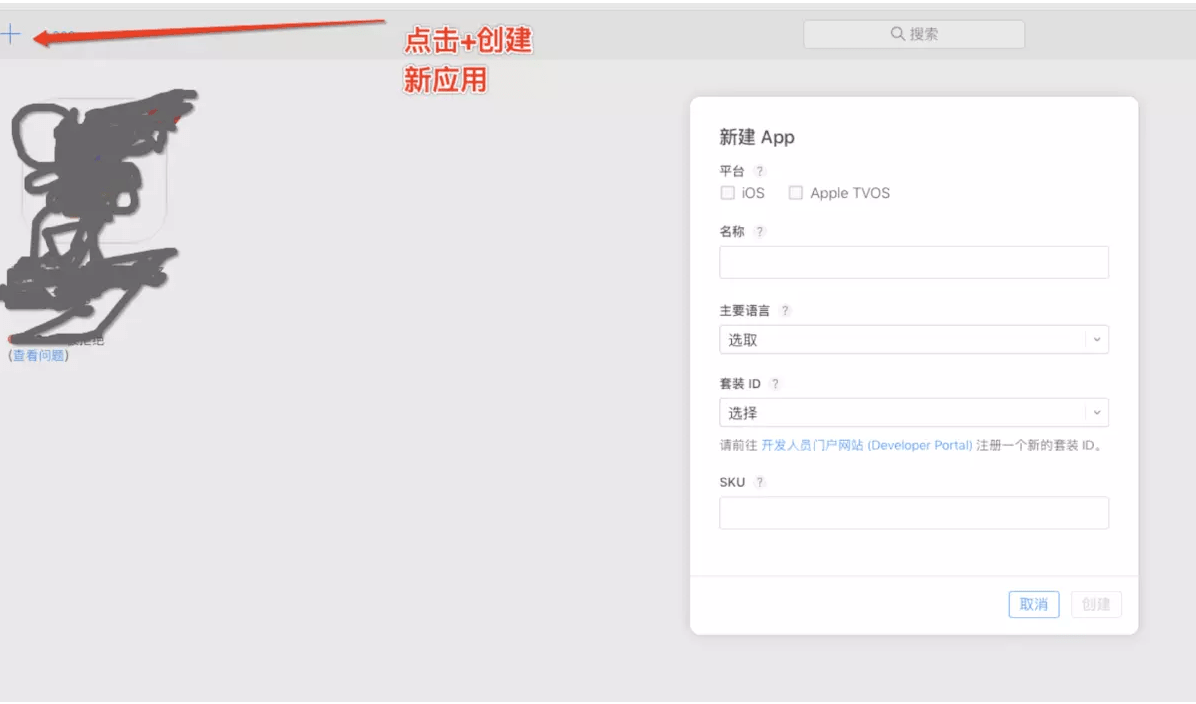Click inside the SKU input field

click(x=913, y=512)
